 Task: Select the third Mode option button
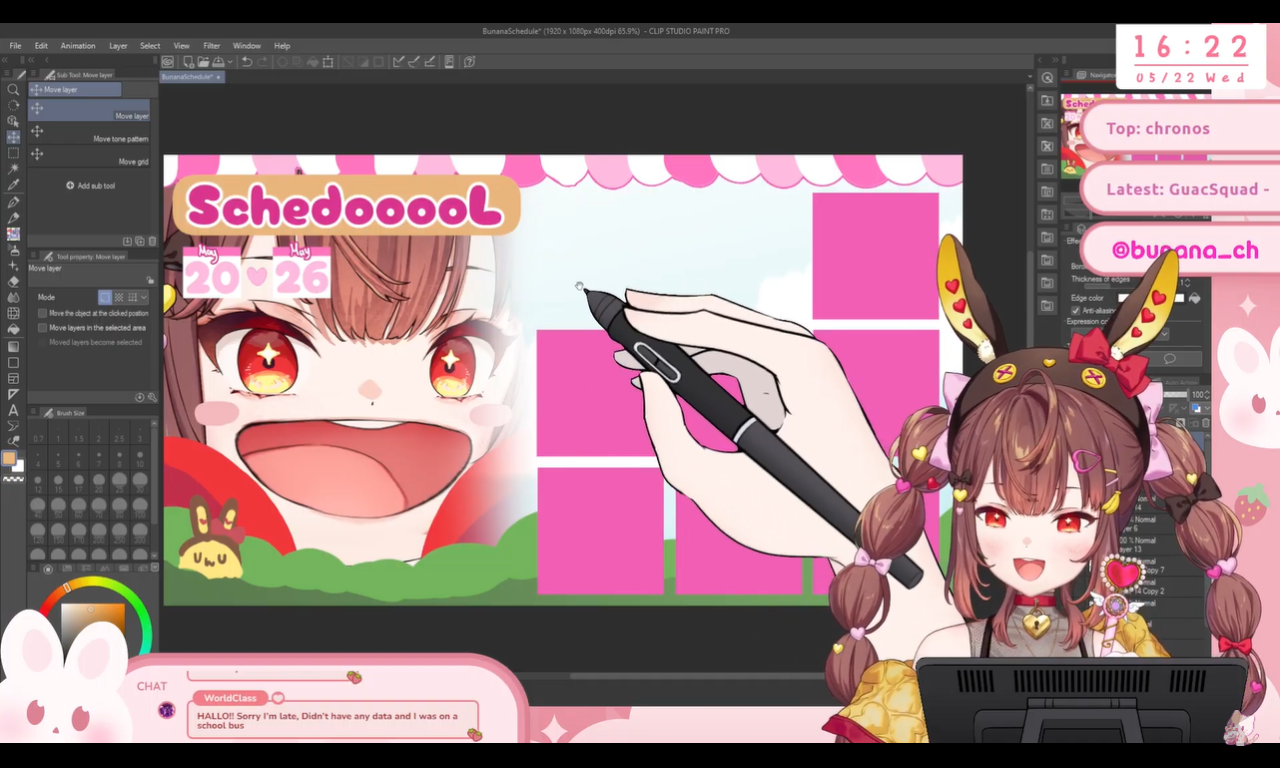pyautogui.click(x=132, y=297)
